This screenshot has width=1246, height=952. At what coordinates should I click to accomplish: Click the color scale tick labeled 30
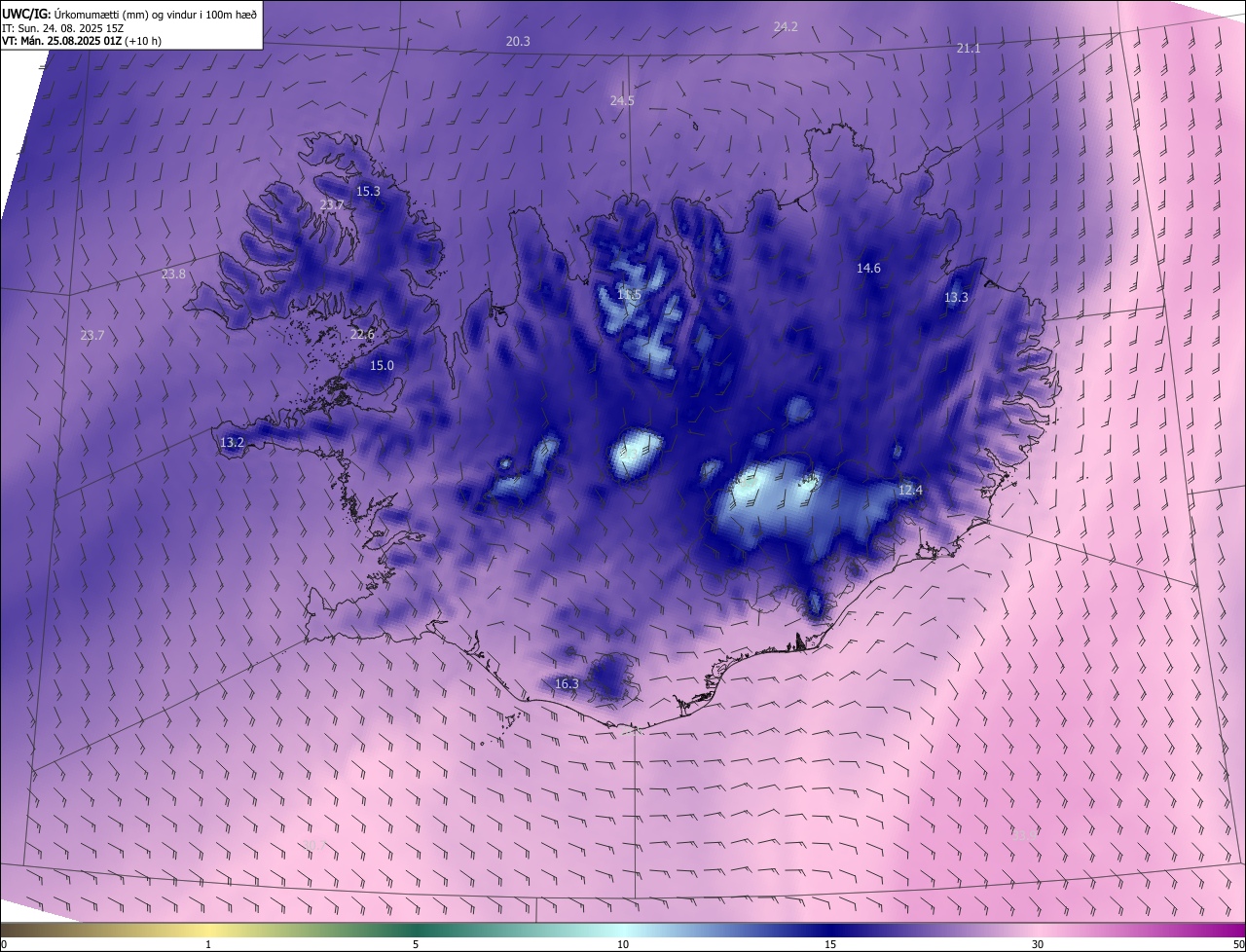pos(1038,944)
